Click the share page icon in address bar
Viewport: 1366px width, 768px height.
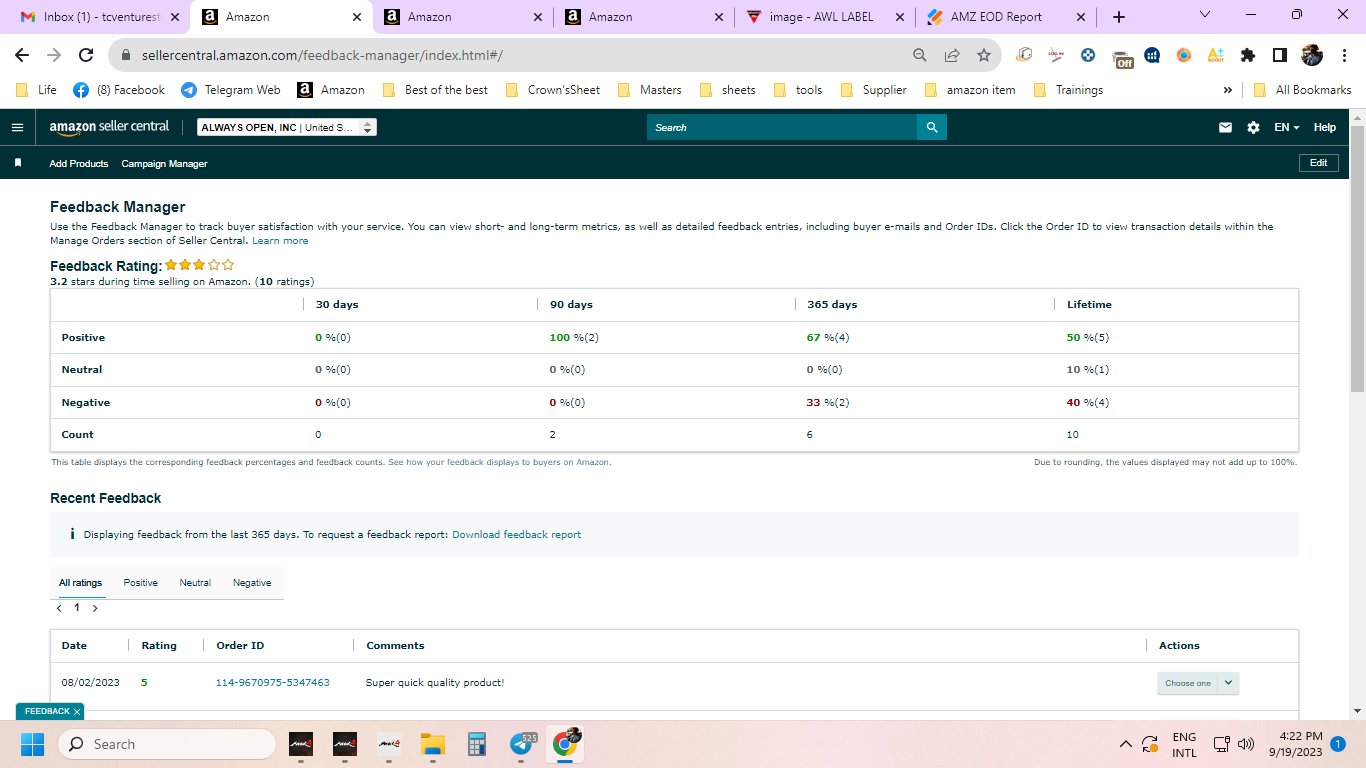coord(952,55)
